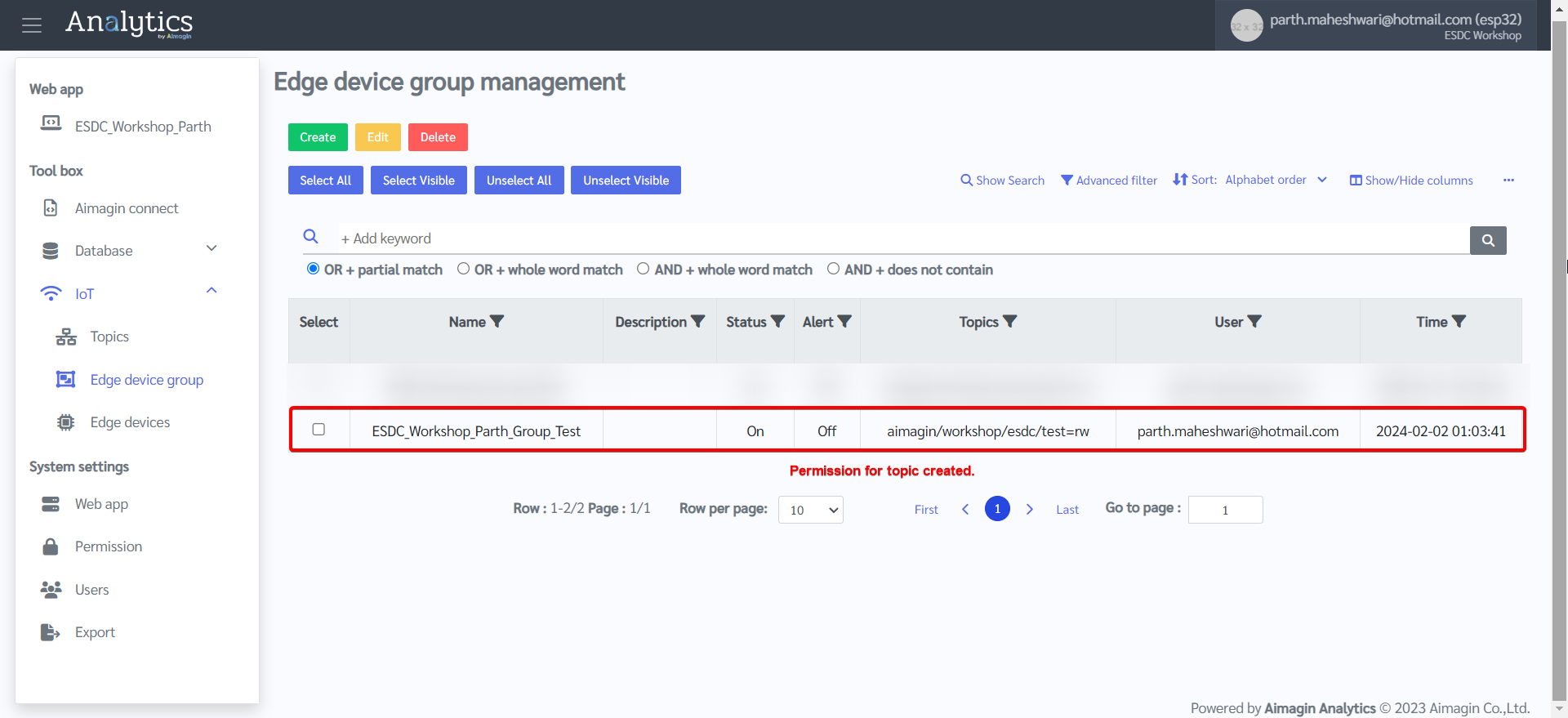1568x718 pixels.
Task: Click the Add keyword search field
Action: pos(902,239)
